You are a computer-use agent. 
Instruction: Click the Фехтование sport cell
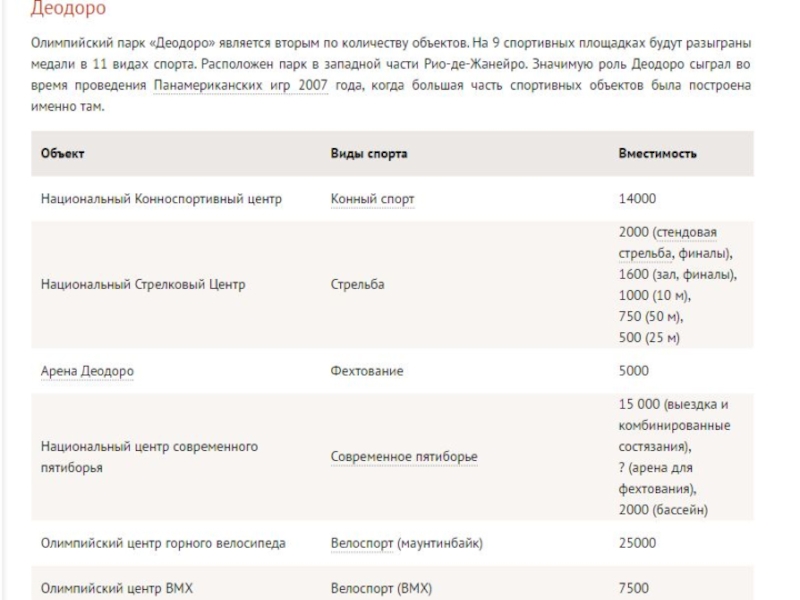(x=367, y=371)
